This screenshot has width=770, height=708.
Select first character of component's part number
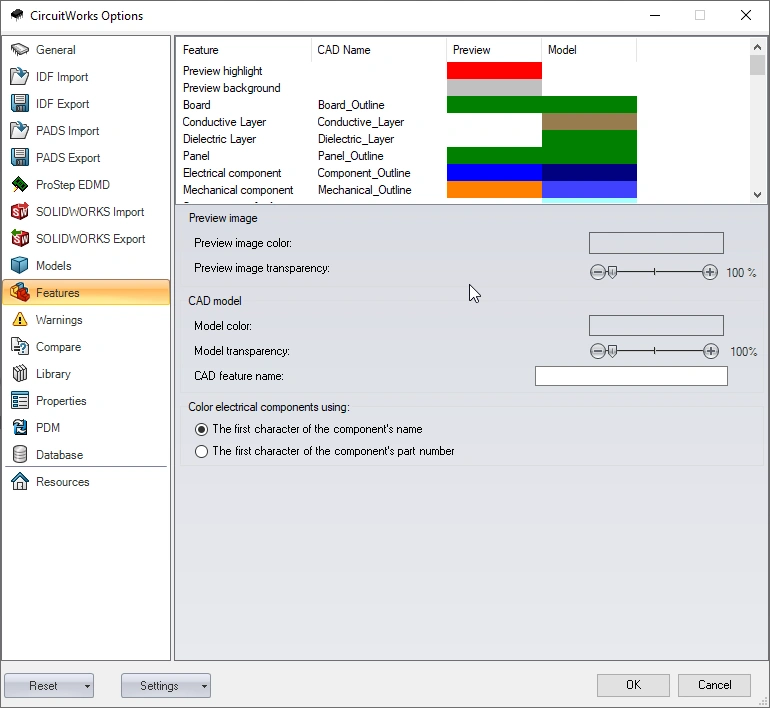coord(201,451)
